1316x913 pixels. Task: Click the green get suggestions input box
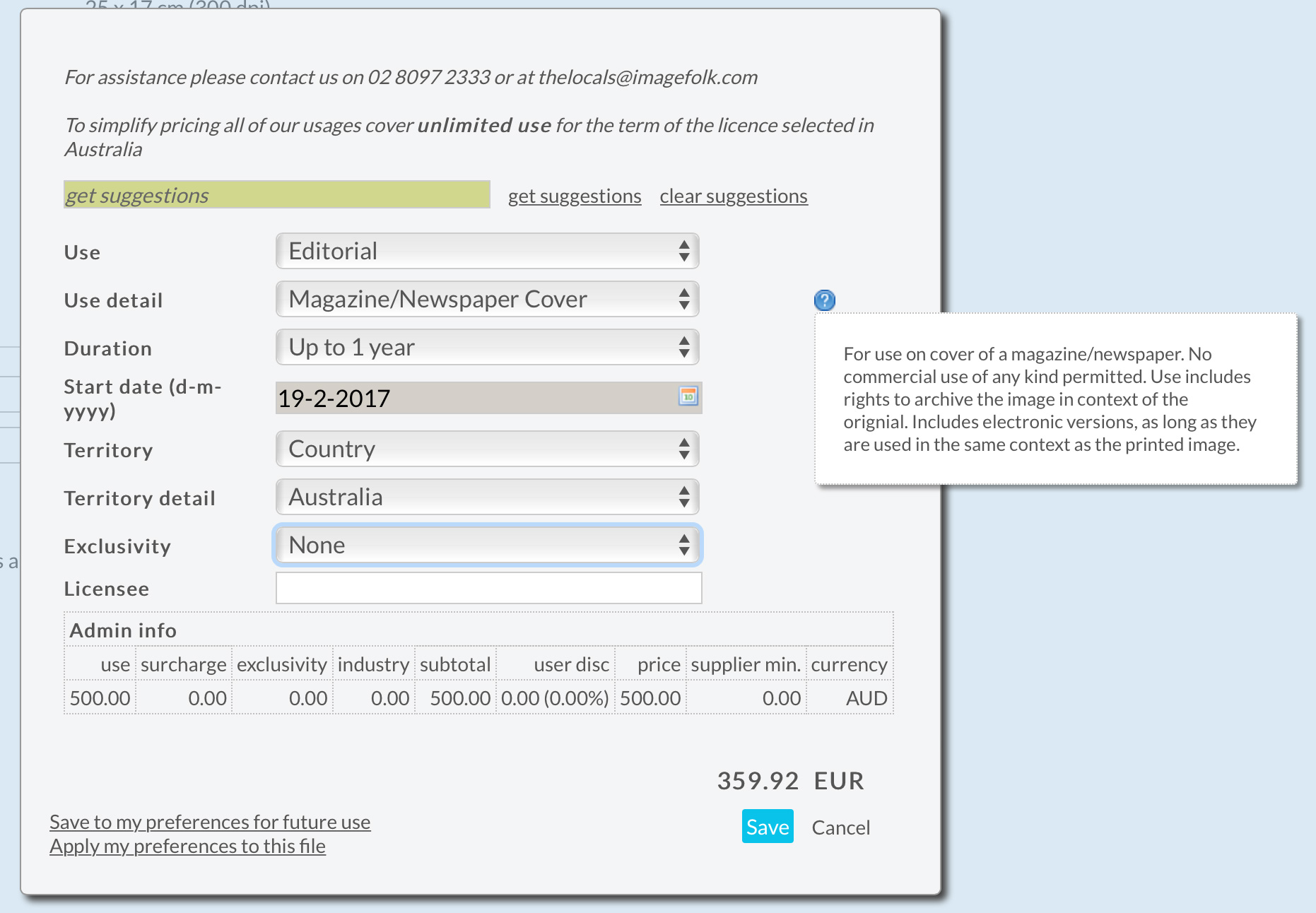point(276,194)
